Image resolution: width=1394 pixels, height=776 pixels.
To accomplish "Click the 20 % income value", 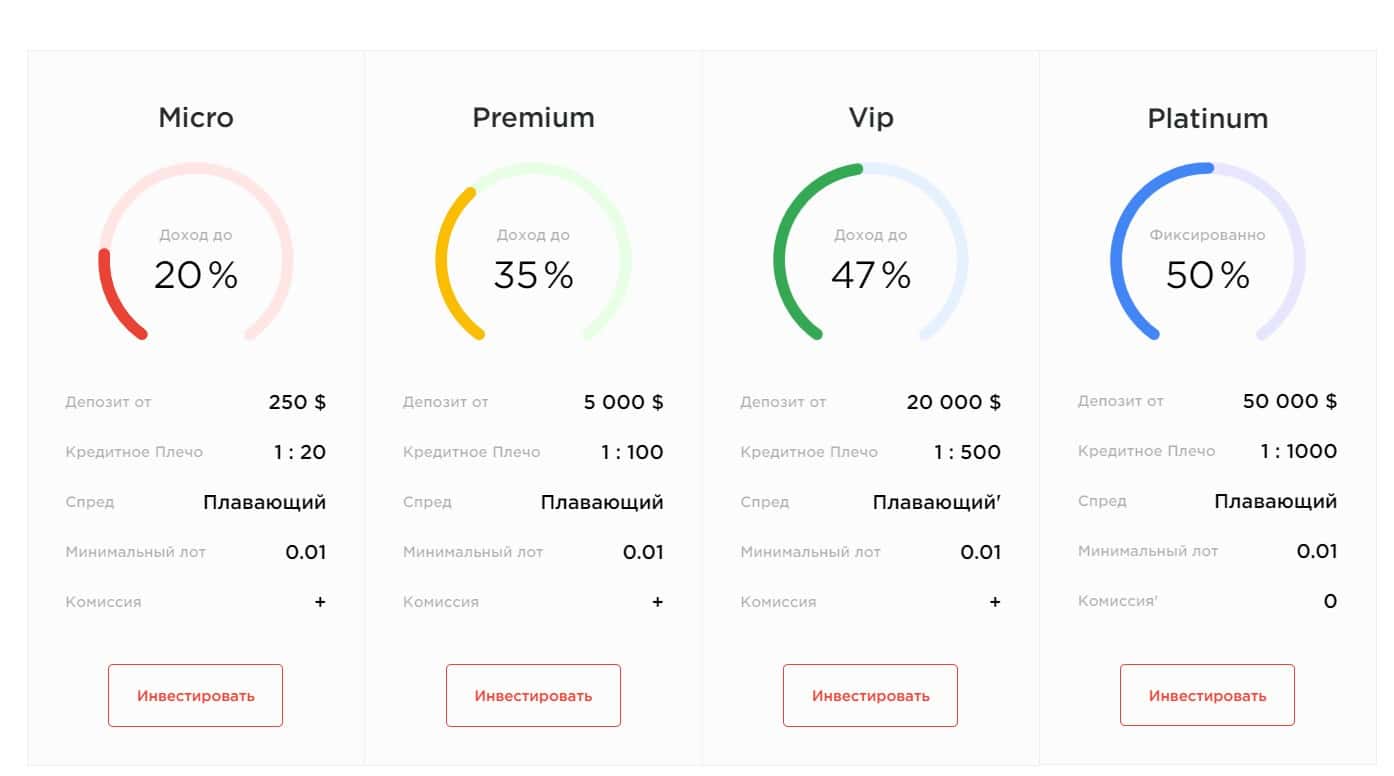I will point(196,275).
